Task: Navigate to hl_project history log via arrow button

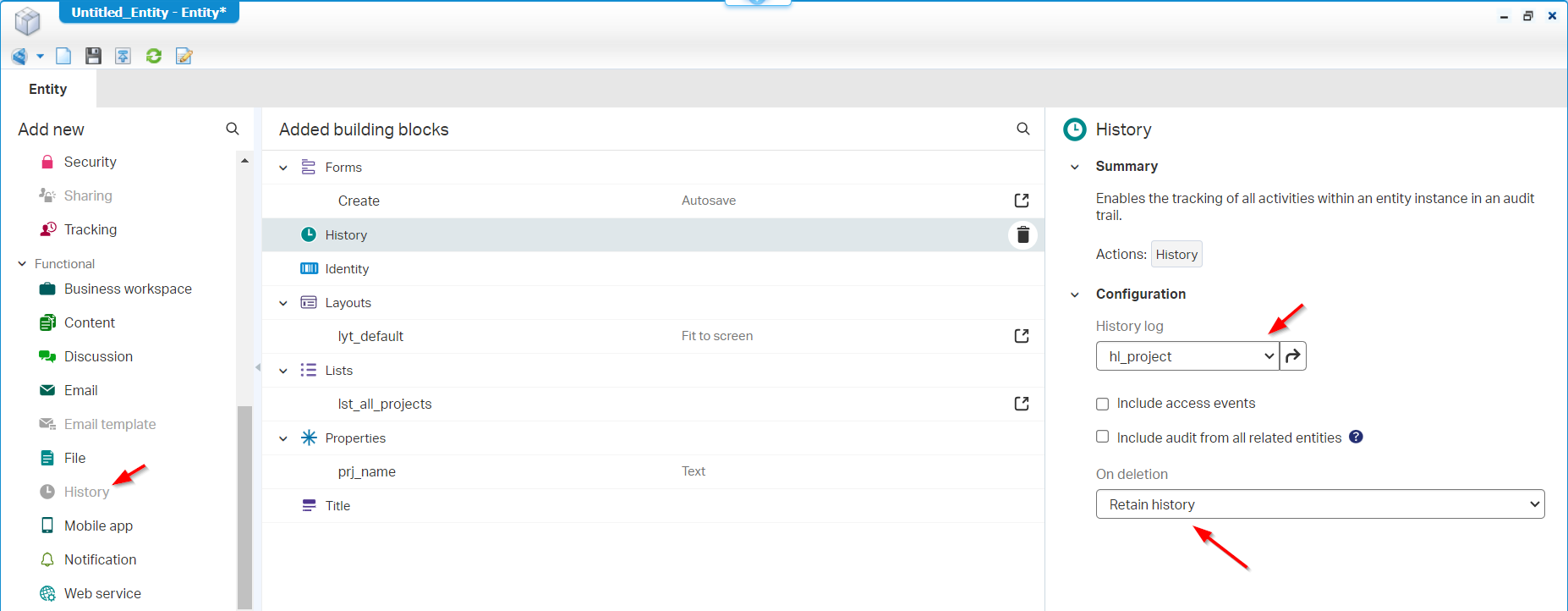Action: click(1293, 356)
